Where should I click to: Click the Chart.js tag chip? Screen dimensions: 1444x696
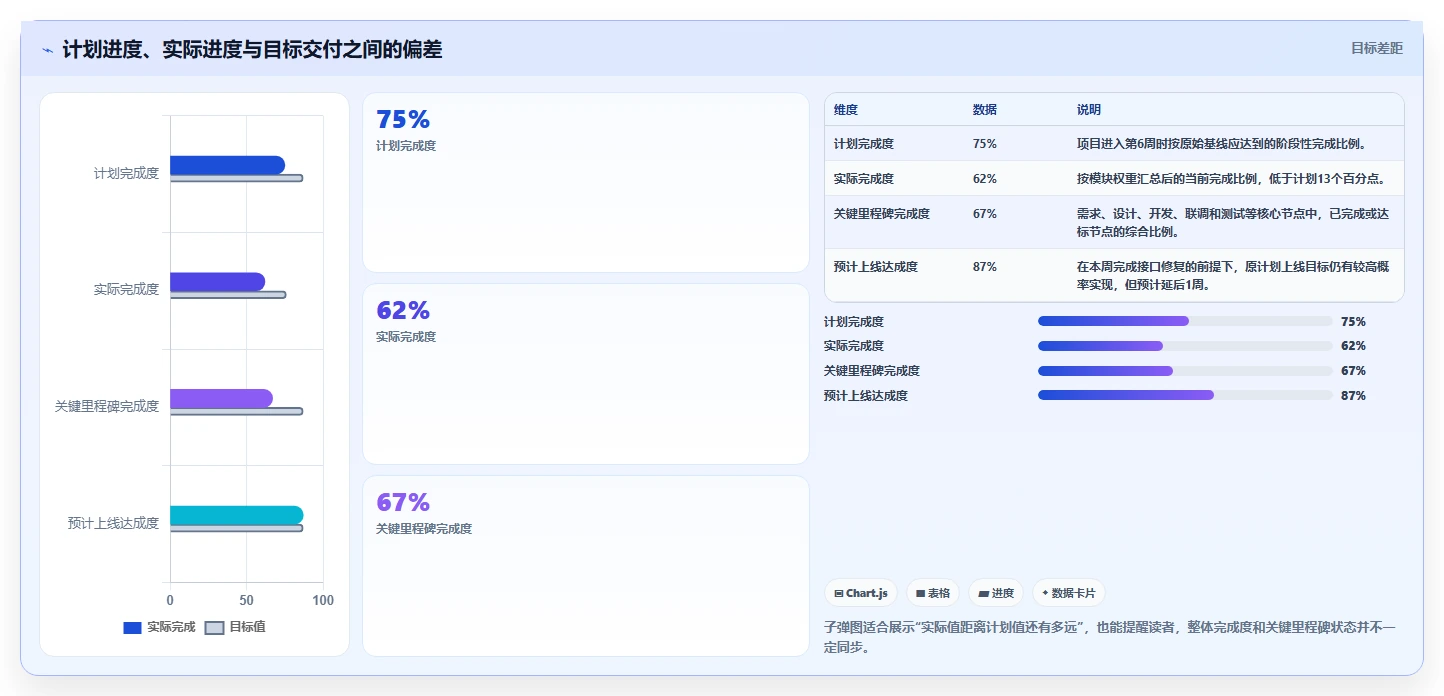click(861, 593)
